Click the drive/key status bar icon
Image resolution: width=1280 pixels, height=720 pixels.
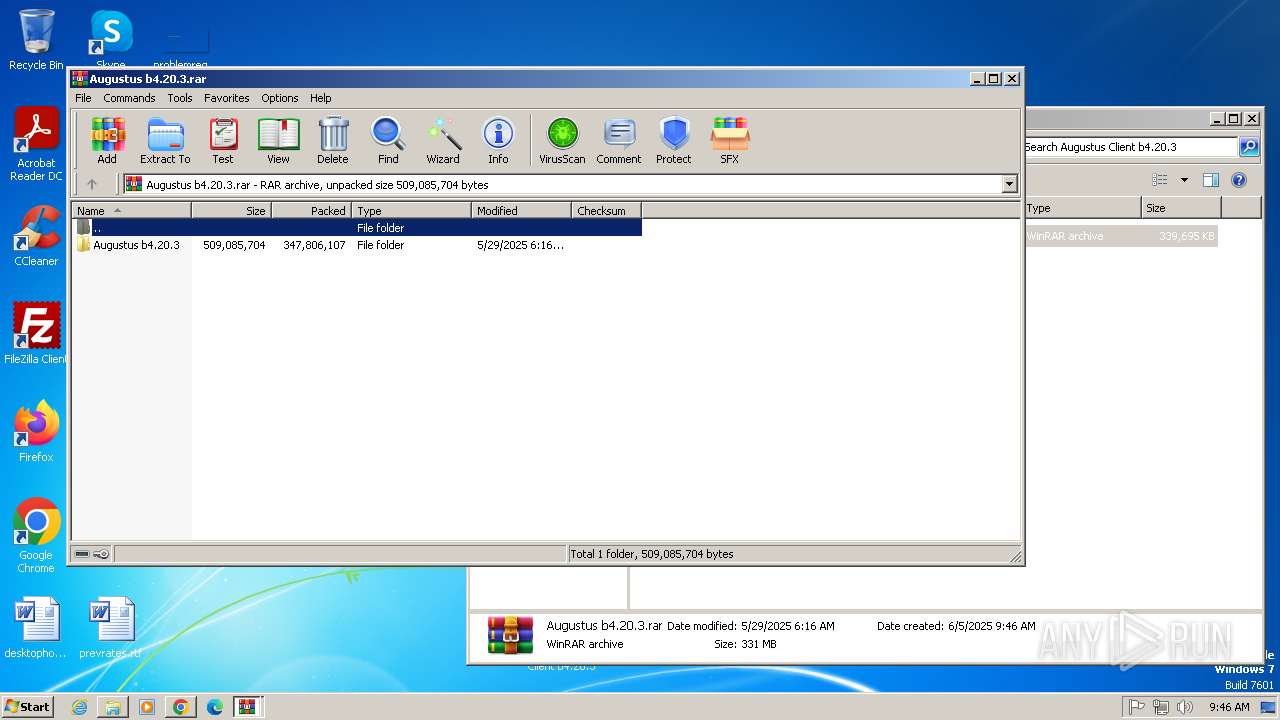pyautogui.click(x=92, y=554)
